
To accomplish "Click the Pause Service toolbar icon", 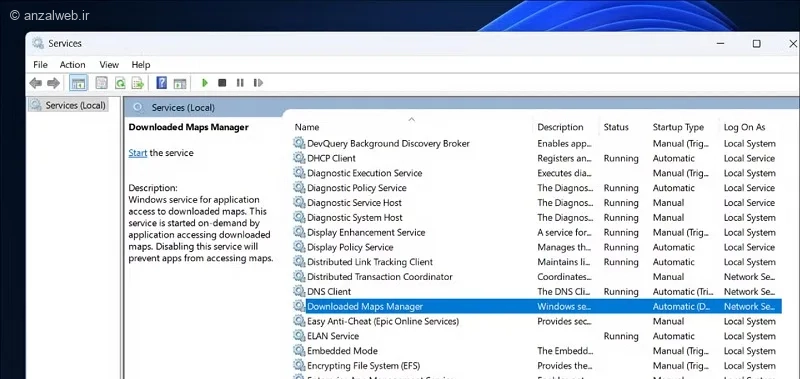I will coord(240,83).
